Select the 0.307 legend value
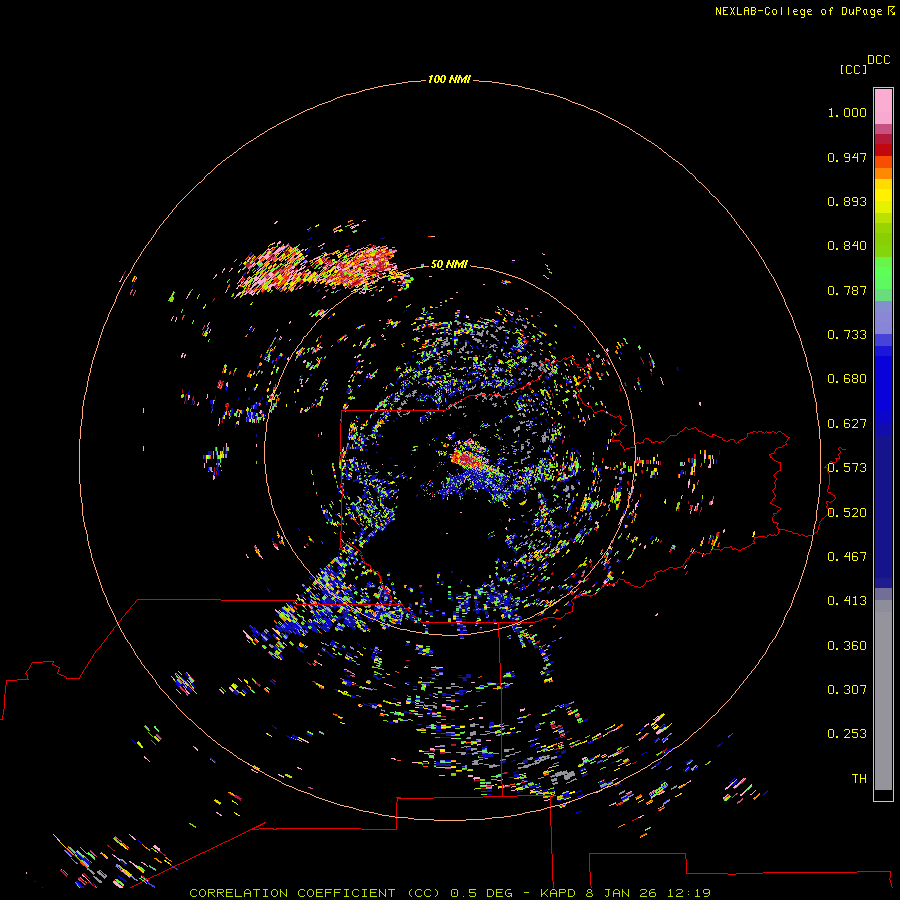 point(847,690)
